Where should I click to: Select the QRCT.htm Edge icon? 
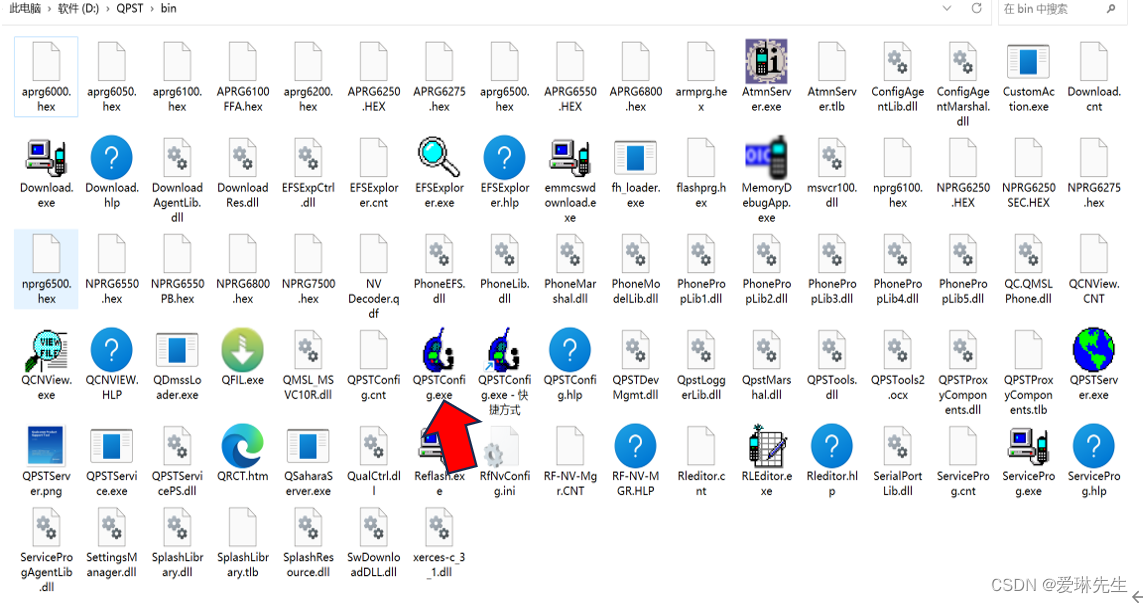(243, 446)
